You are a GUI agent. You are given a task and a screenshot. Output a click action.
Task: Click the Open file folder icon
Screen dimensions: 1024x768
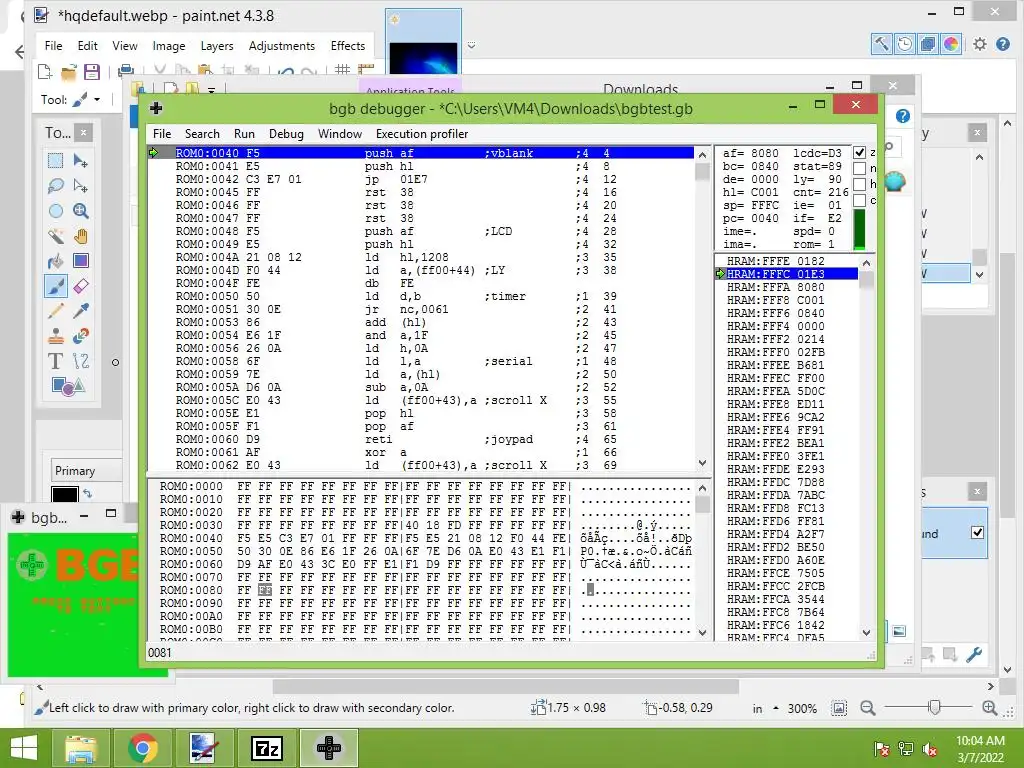click(69, 71)
